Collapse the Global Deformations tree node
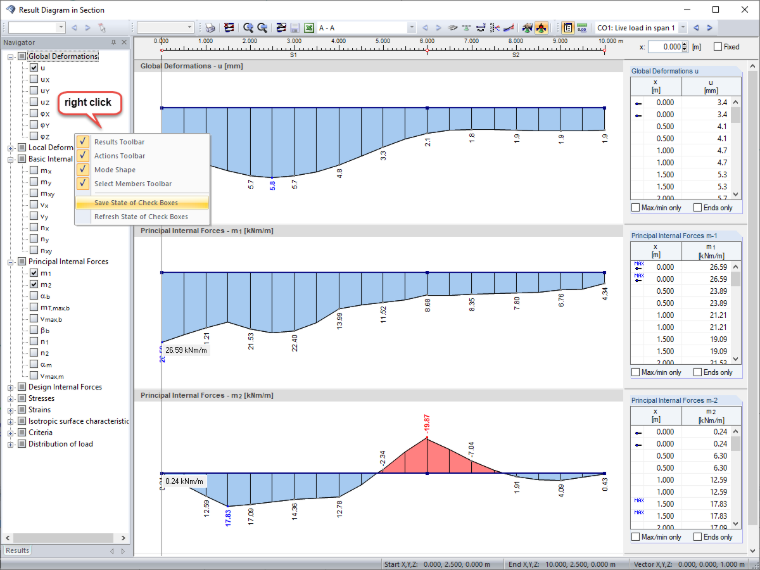 point(10,57)
